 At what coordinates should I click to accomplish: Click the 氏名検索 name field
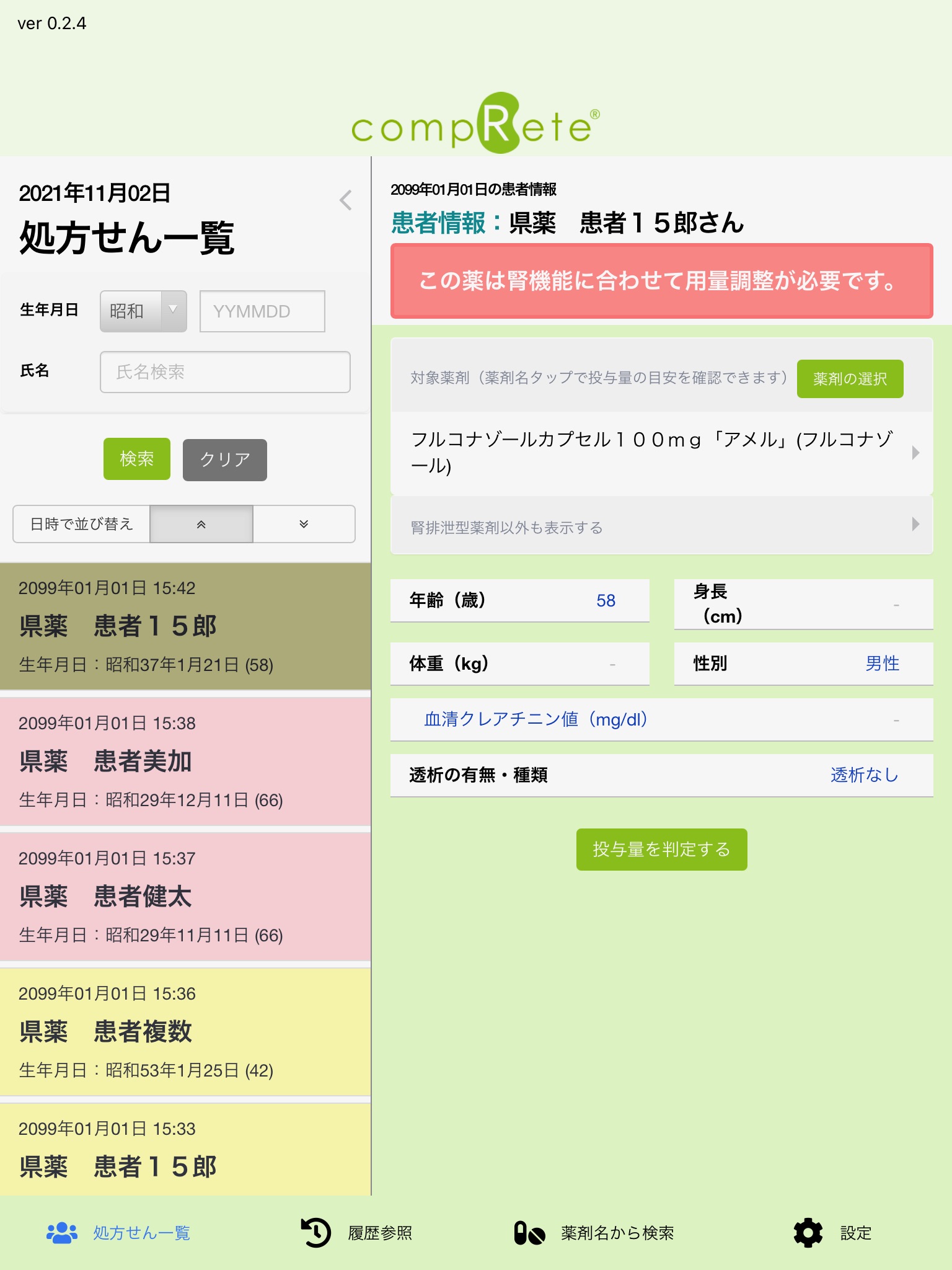point(225,372)
